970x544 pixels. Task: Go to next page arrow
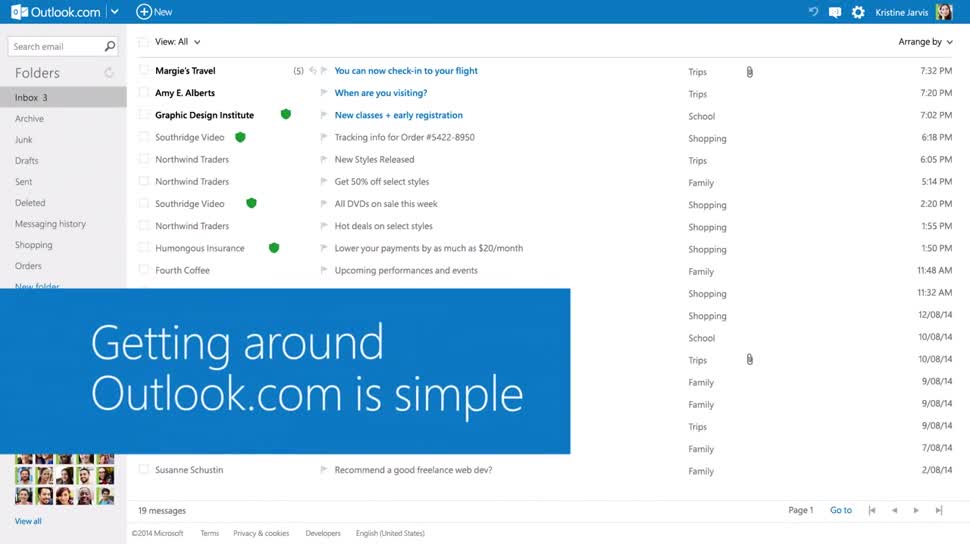point(916,510)
